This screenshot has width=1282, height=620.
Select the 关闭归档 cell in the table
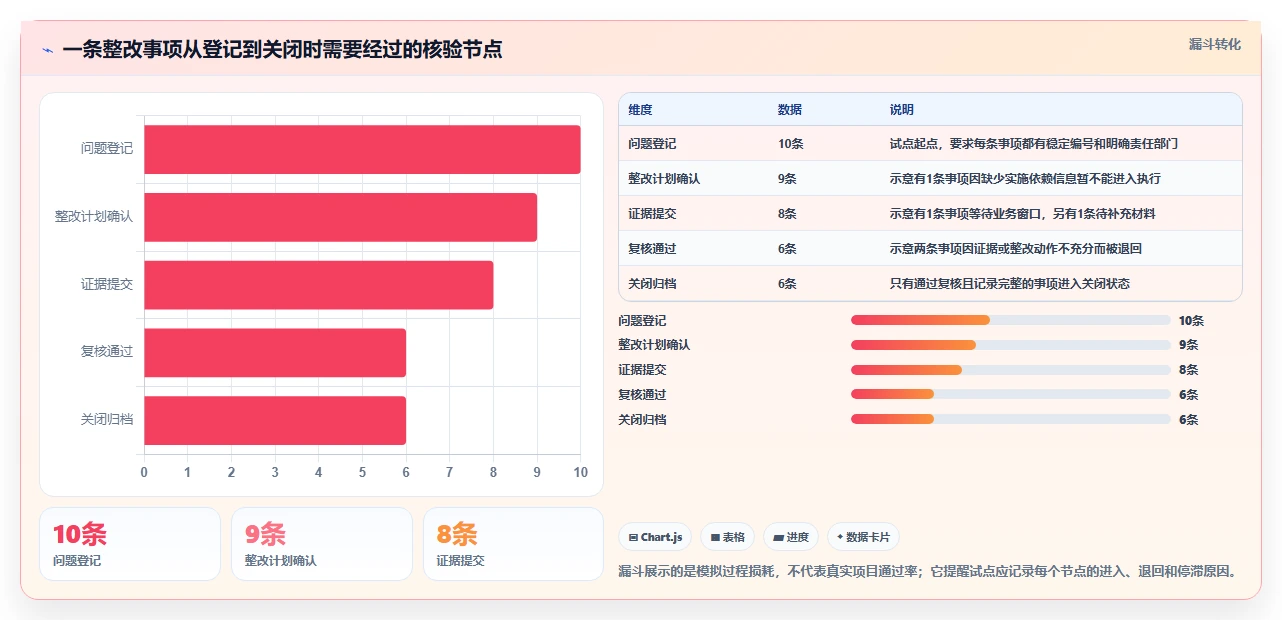point(653,284)
